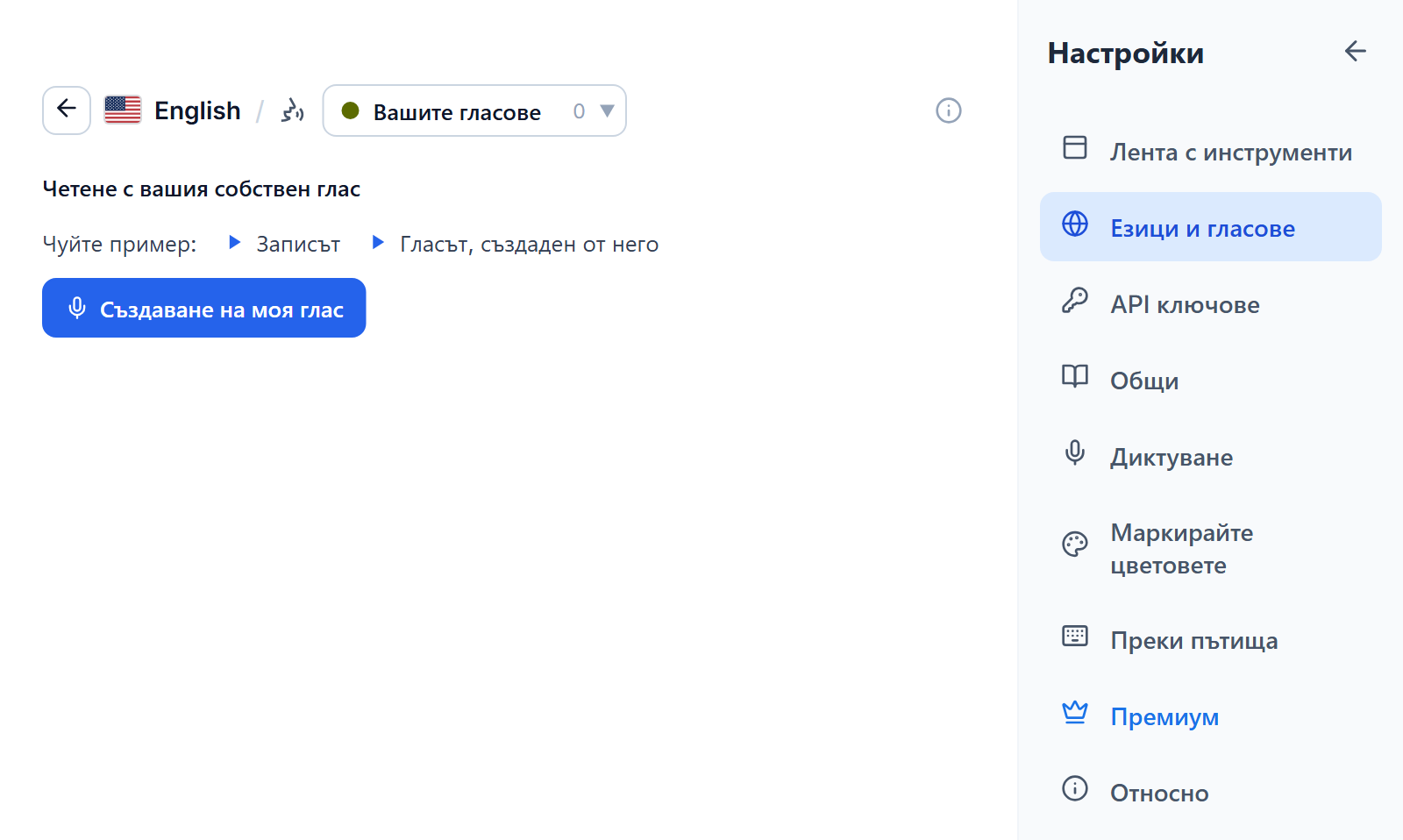Click the toolbar icon next to Лента с инструменти
This screenshot has width=1403, height=840.
1075,147
